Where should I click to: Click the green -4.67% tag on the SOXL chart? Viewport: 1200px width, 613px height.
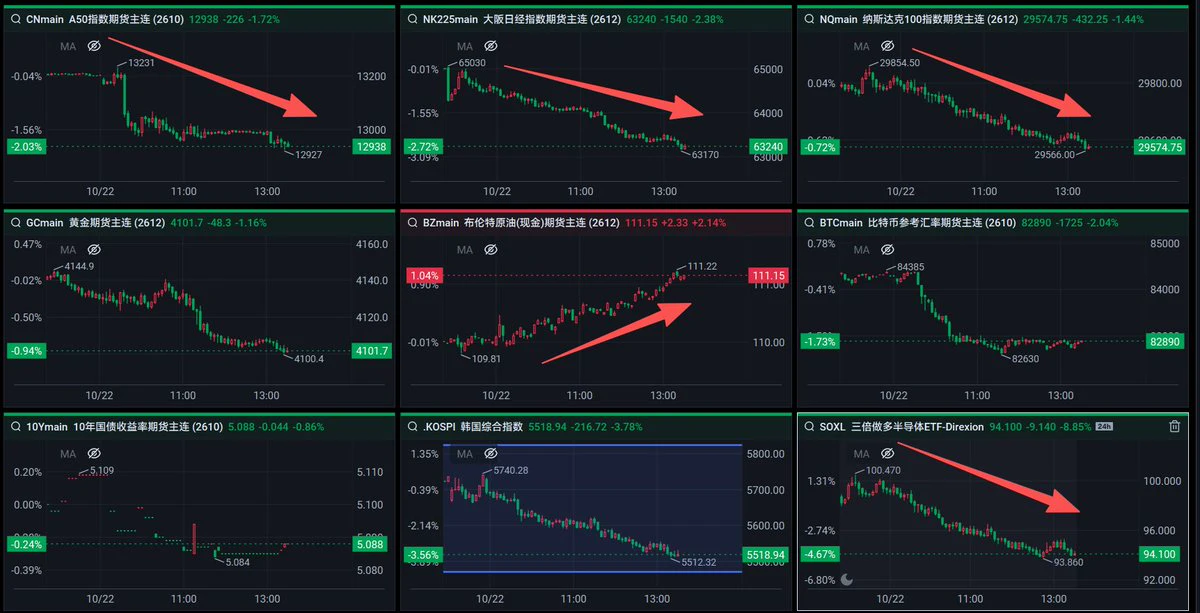point(819,554)
